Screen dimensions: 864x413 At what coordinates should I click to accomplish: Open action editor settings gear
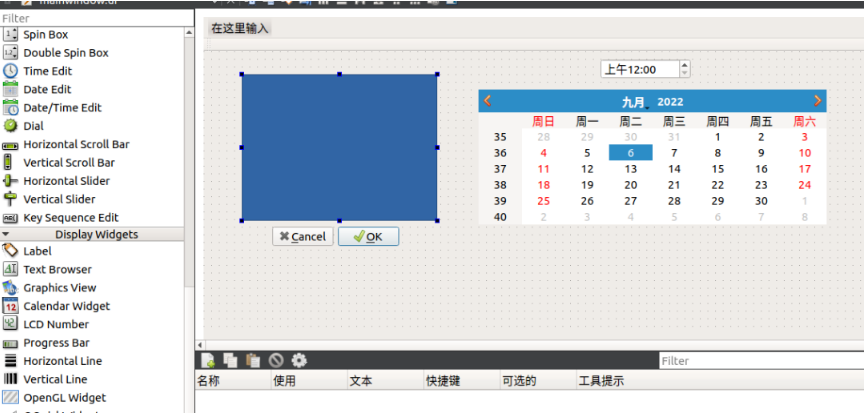point(299,361)
